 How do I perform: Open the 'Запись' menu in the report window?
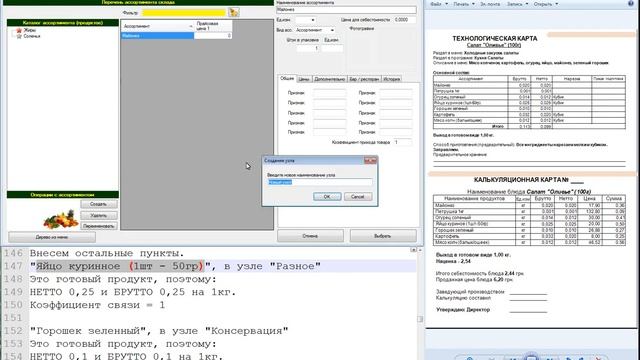click(517, 4)
